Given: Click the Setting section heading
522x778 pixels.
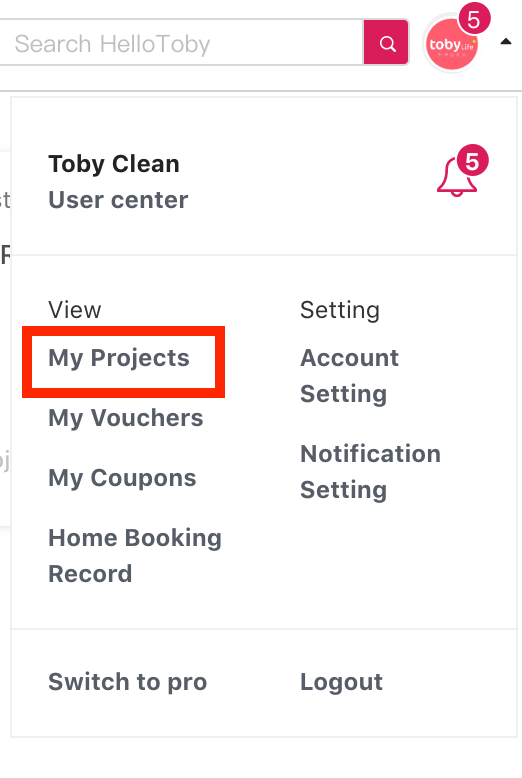Looking at the screenshot, I should click(x=340, y=311).
